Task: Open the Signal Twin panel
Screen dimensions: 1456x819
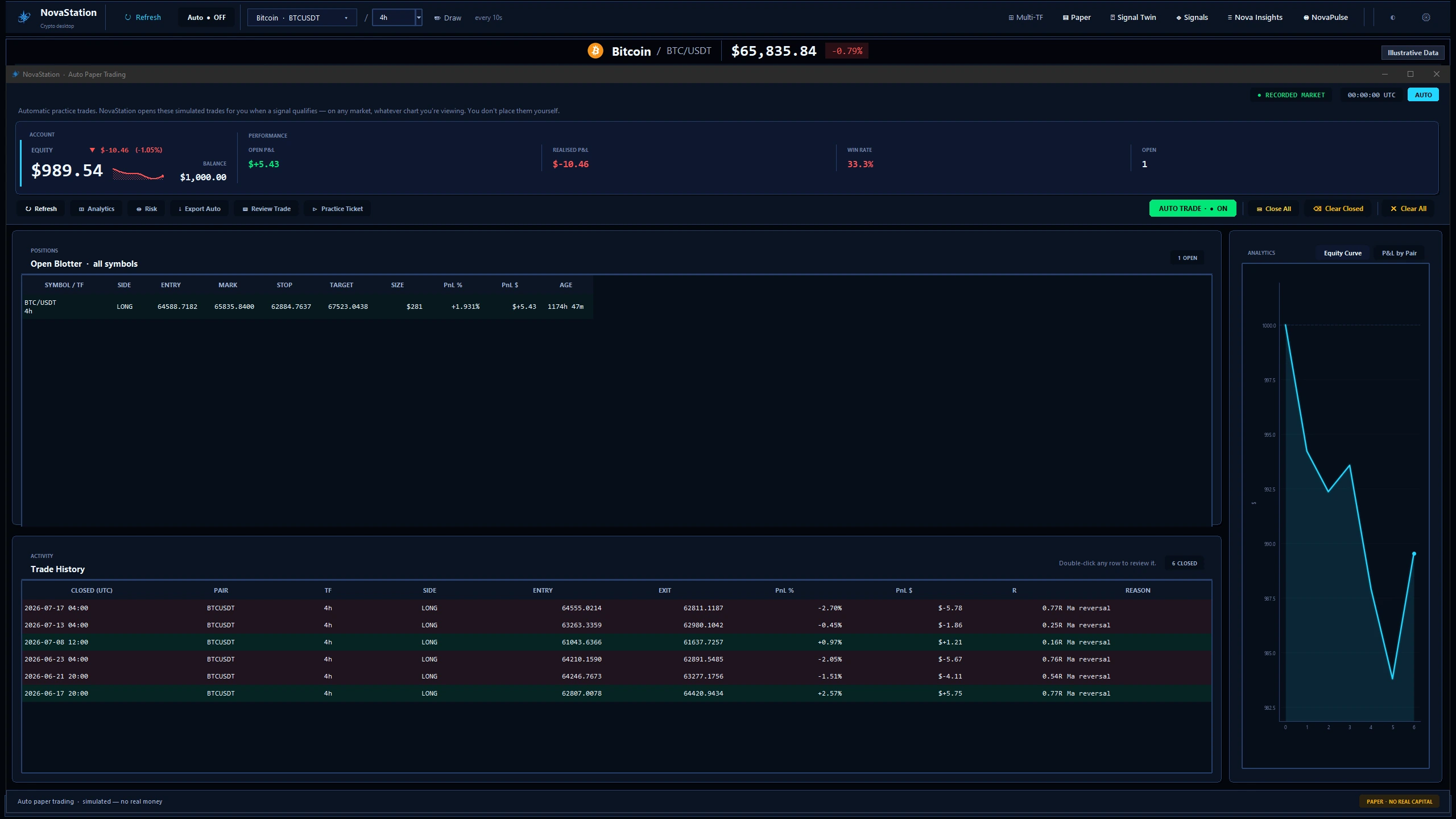Action: [x=1133, y=17]
